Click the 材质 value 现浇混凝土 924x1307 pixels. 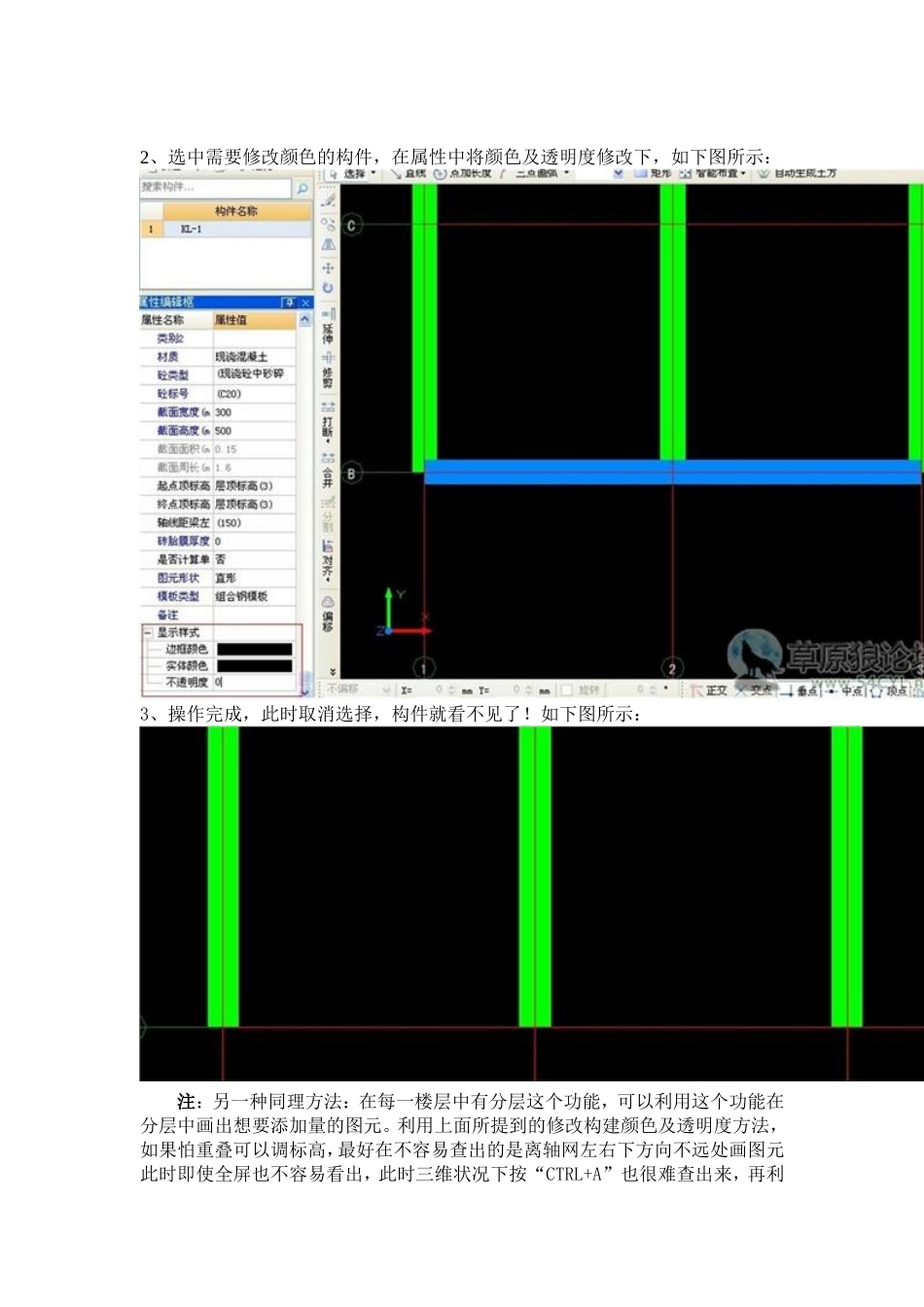254,357
